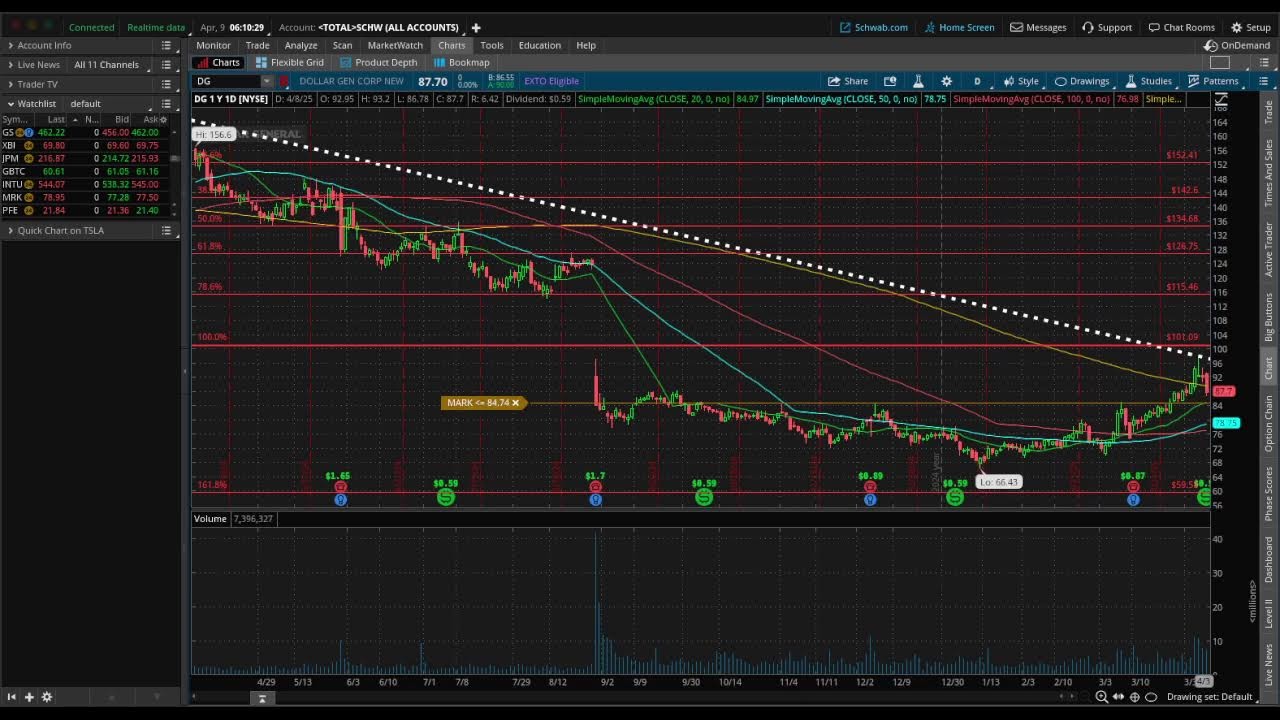Open watchlist default selector
The height and width of the screenshot is (720, 1280).
point(109,104)
